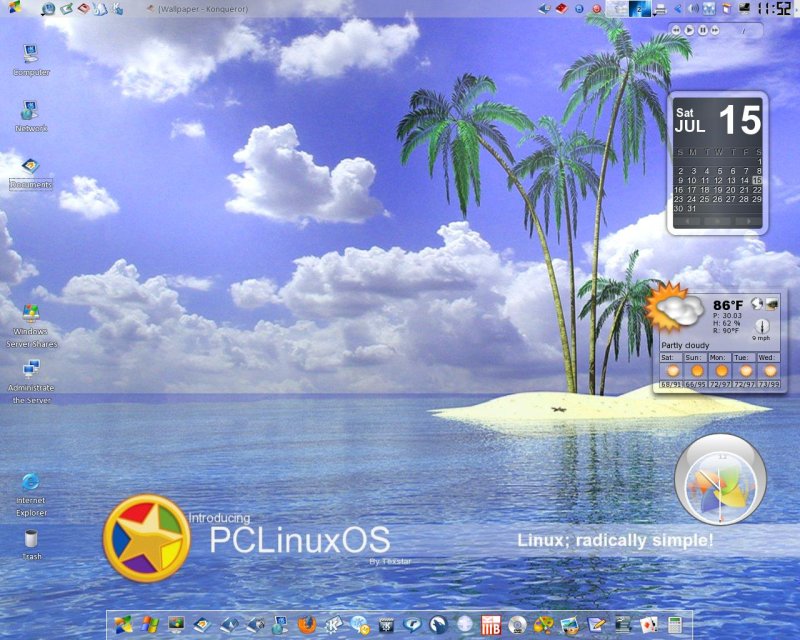Open the home folder icon in dock
This screenshot has height=640, width=800.
coord(203,625)
